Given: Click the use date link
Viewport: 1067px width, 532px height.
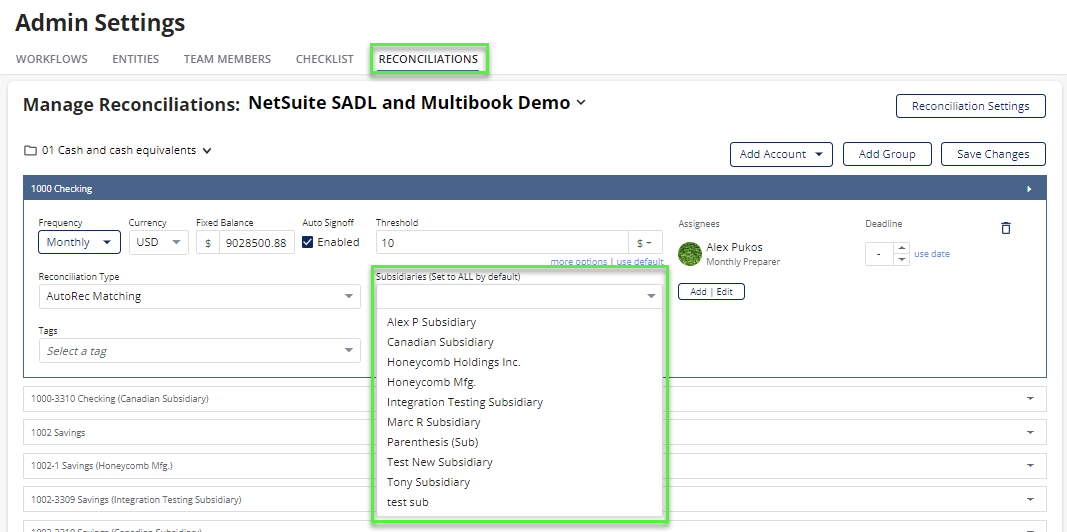Looking at the screenshot, I should [932, 254].
